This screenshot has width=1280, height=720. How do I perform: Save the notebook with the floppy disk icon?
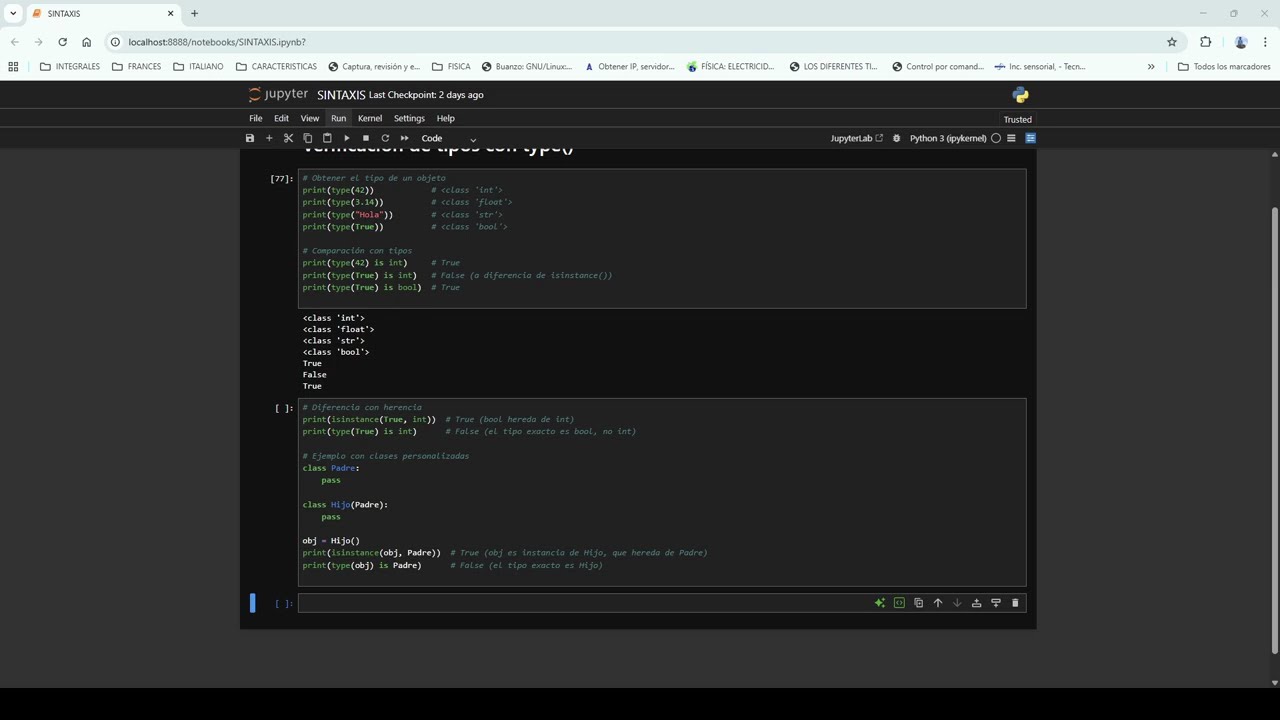pos(250,138)
